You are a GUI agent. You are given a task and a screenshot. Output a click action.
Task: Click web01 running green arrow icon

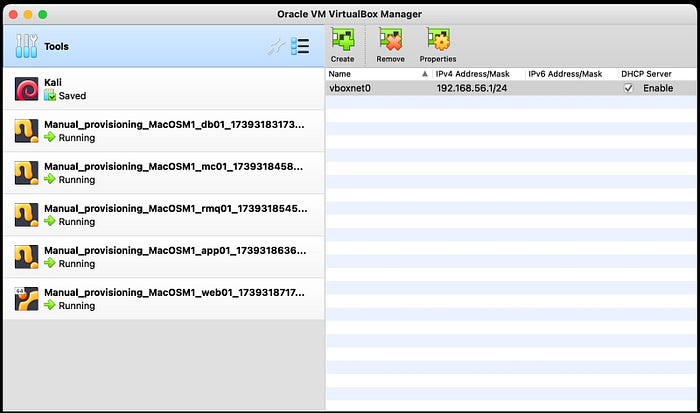point(50,305)
